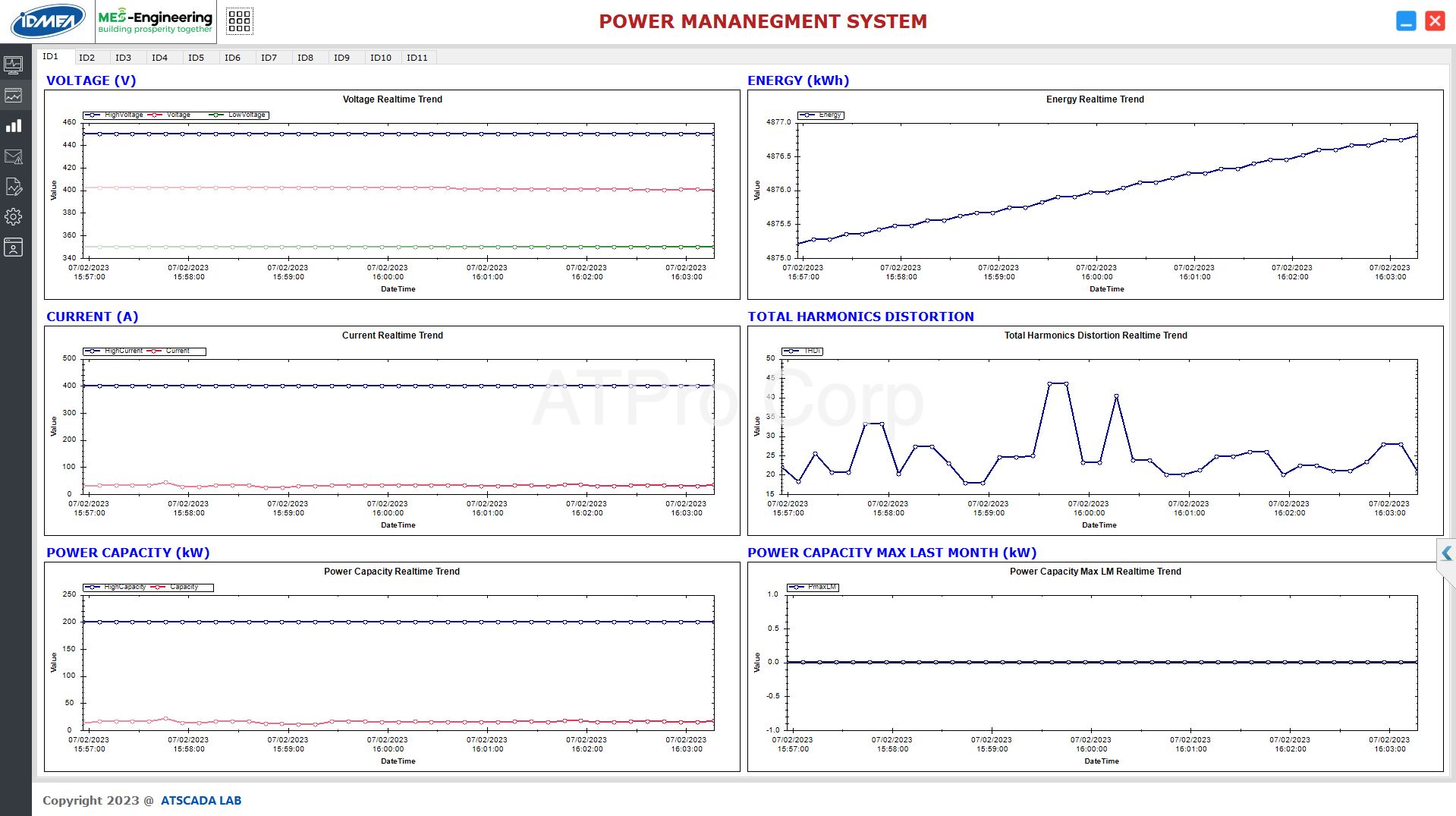Click the IDMEA logo
The width and height of the screenshot is (1456, 816).
[x=47, y=21]
